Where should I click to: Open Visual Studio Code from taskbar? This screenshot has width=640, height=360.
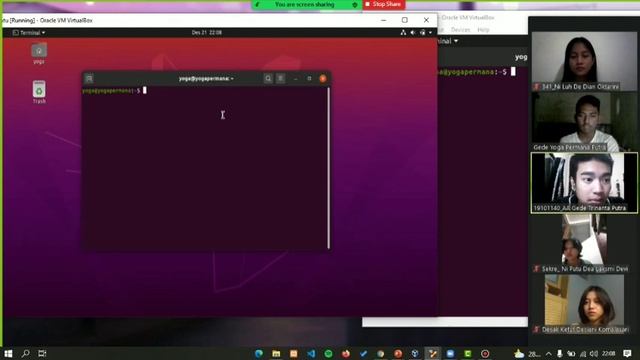pos(311,353)
